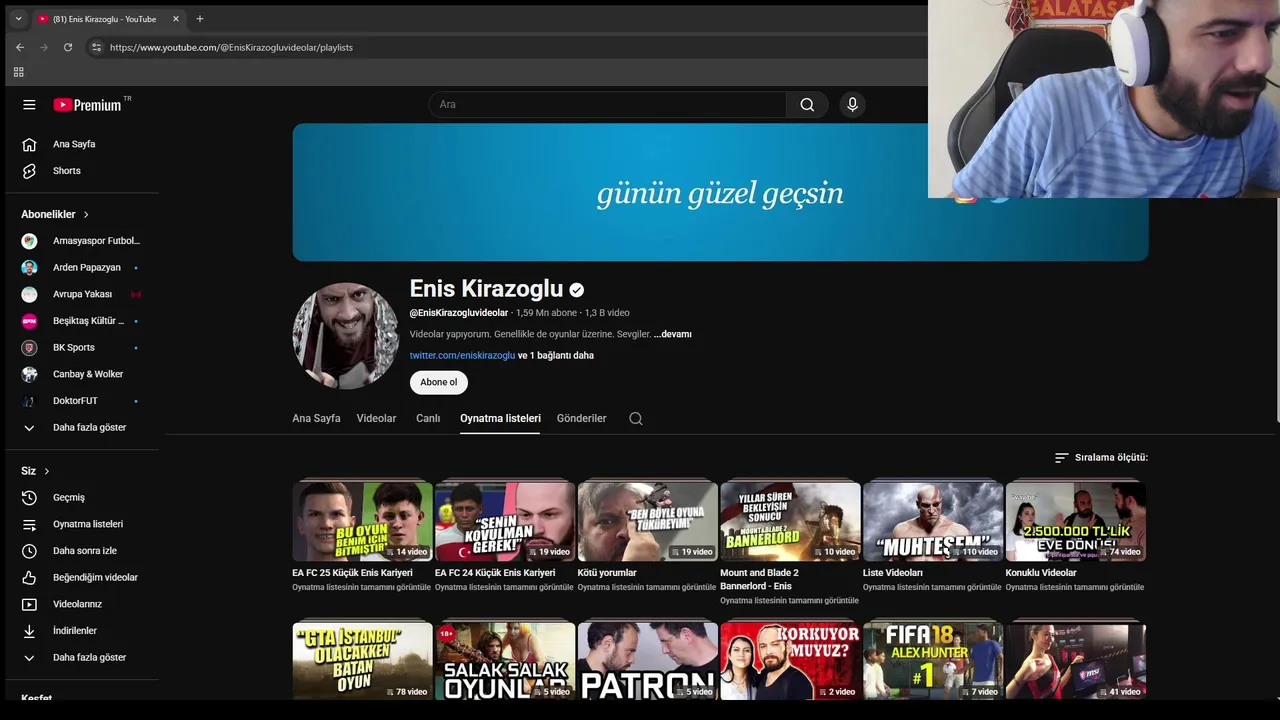Click the address bar URL
The image size is (1280, 720).
coord(231,47)
